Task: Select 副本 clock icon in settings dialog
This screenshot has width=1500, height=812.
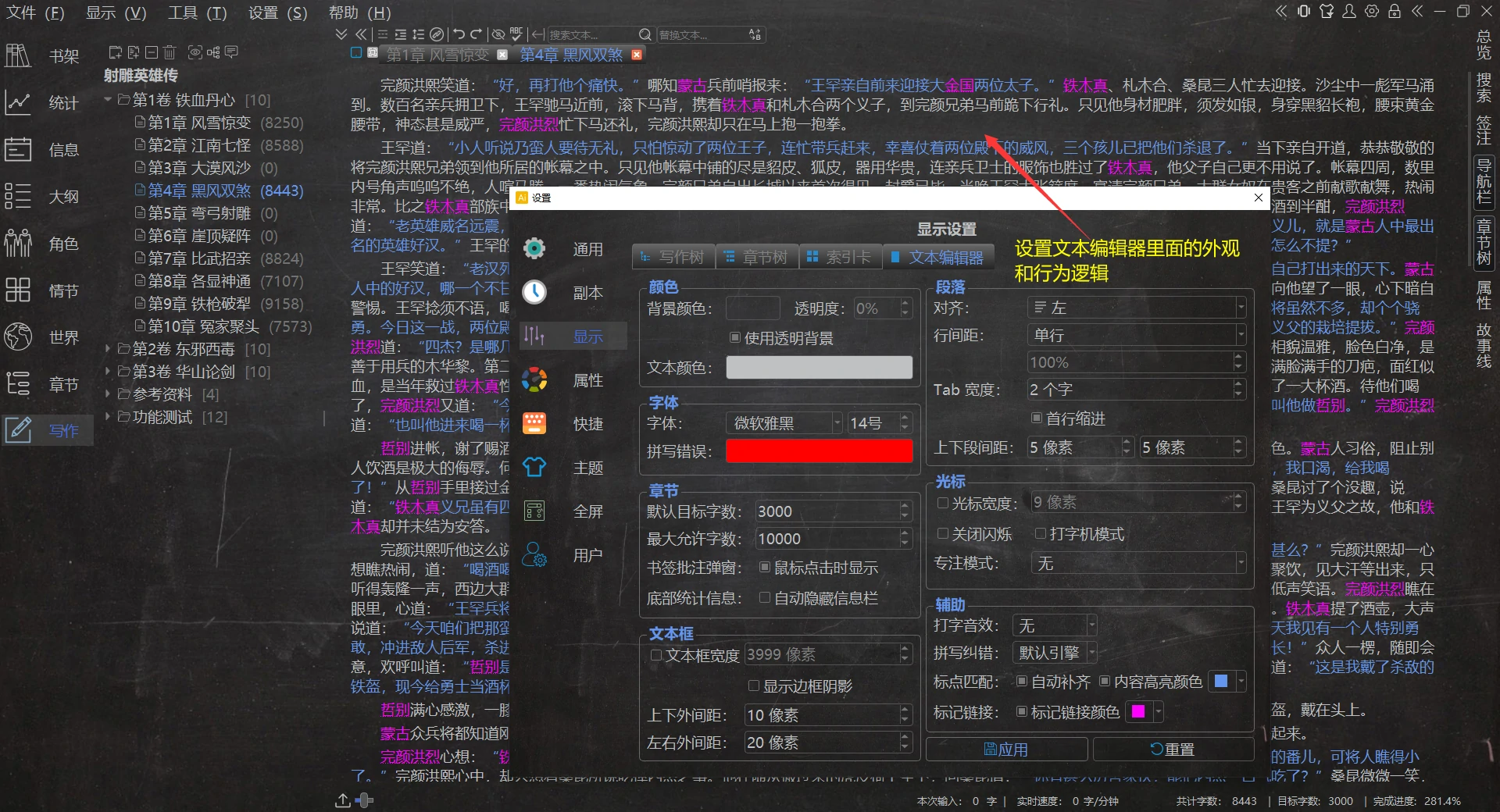Action: (534, 292)
